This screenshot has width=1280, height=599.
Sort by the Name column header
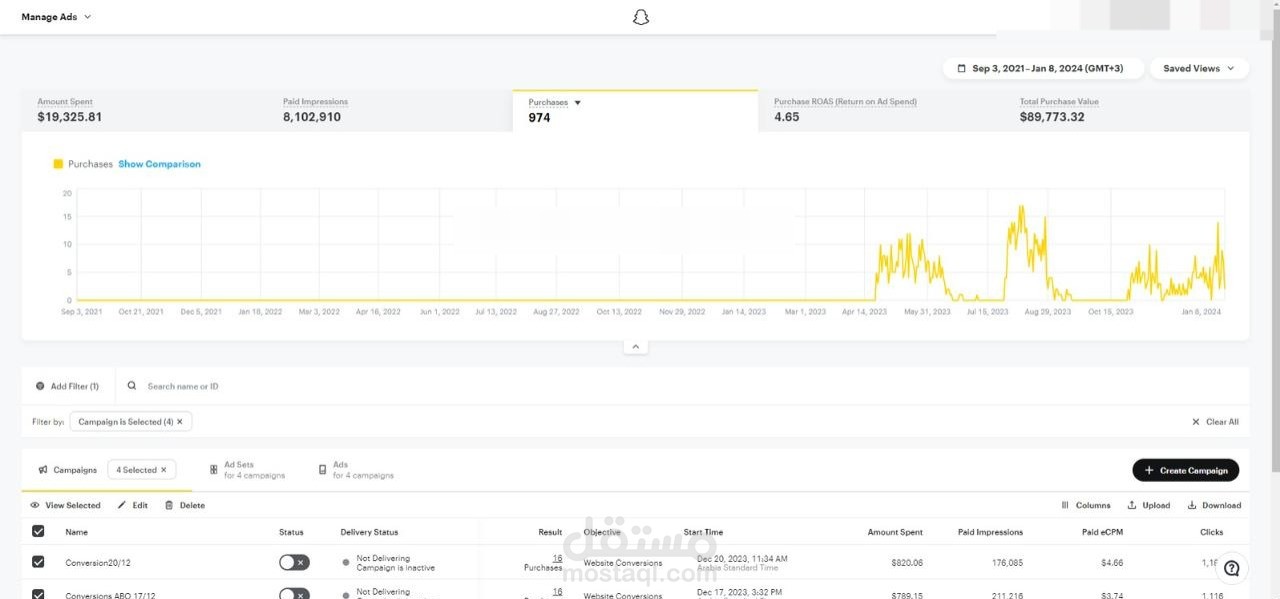(x=77, y=532)
